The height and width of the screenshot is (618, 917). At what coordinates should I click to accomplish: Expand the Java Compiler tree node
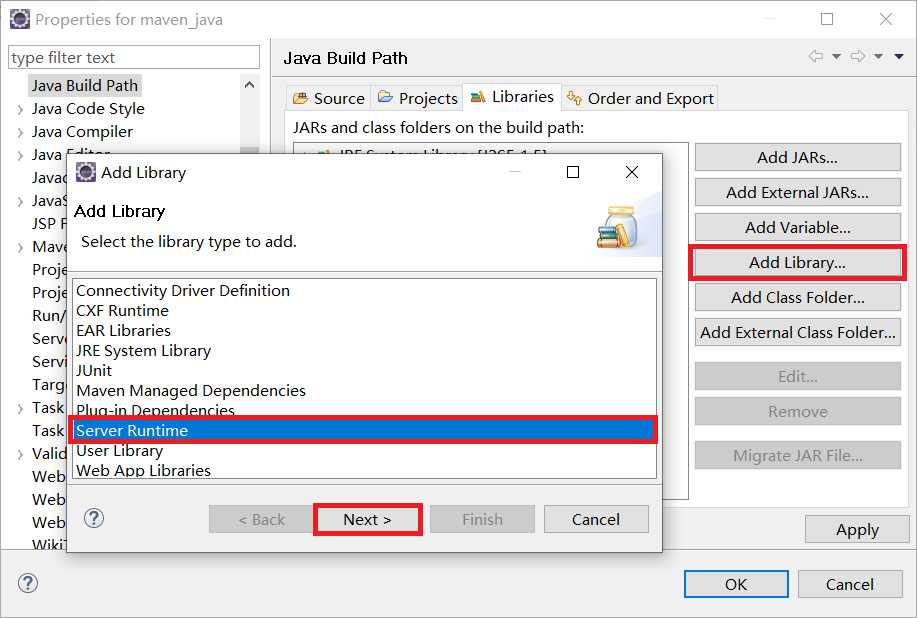20,133
